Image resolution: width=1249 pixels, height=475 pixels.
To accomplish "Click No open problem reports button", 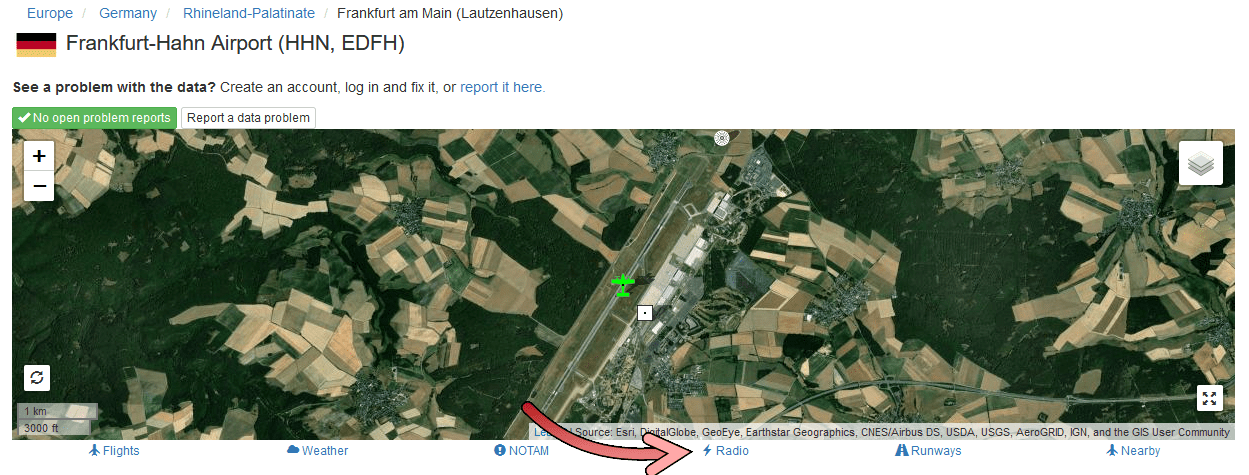I will pos(95,118).
